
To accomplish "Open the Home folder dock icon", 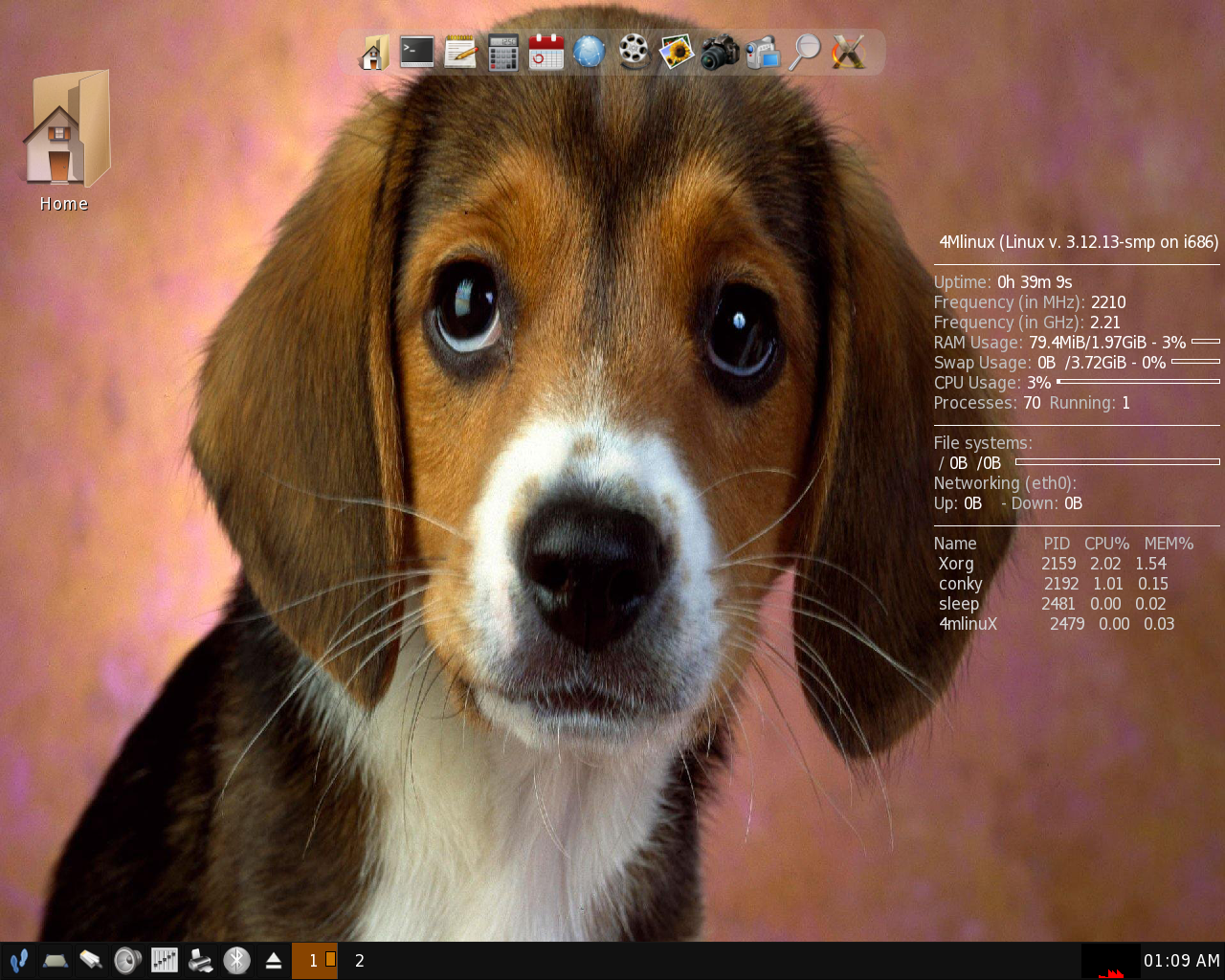I will click(x=374, y=52).
